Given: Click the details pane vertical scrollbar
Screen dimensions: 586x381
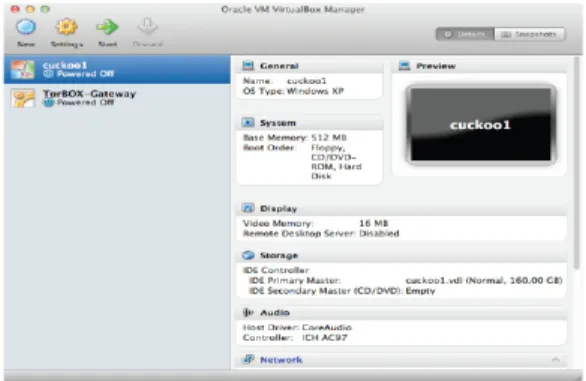Looking at the screenshot, I should (x=578, y=163).
